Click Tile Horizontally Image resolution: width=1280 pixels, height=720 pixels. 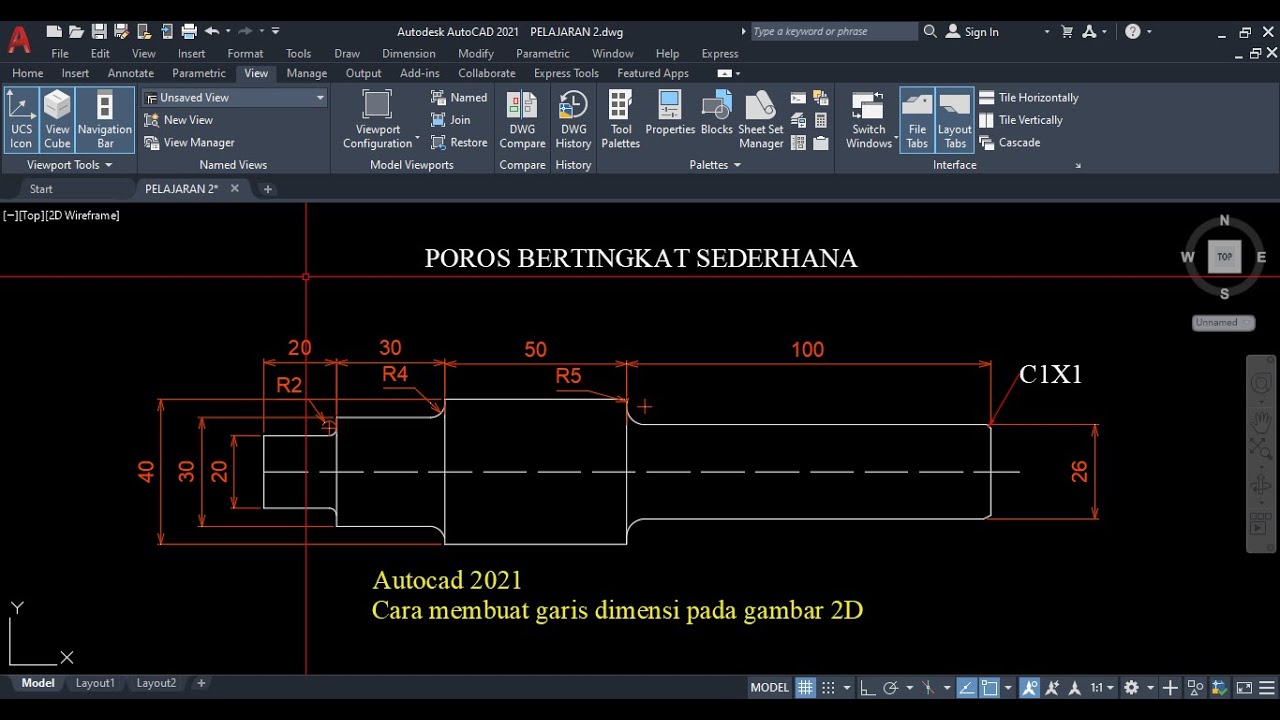coord(1029,97)
